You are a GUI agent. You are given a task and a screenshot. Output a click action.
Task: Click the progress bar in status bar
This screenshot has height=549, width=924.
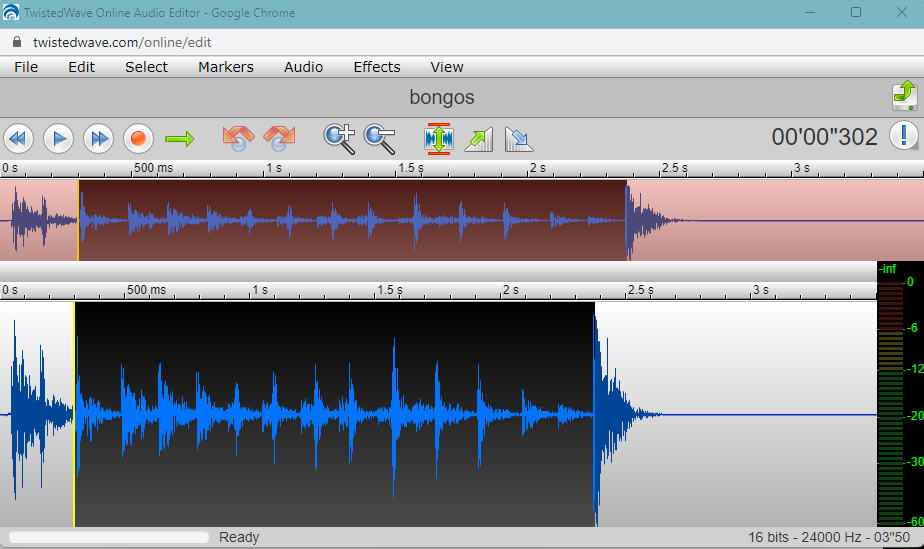(x=109, y=537)
